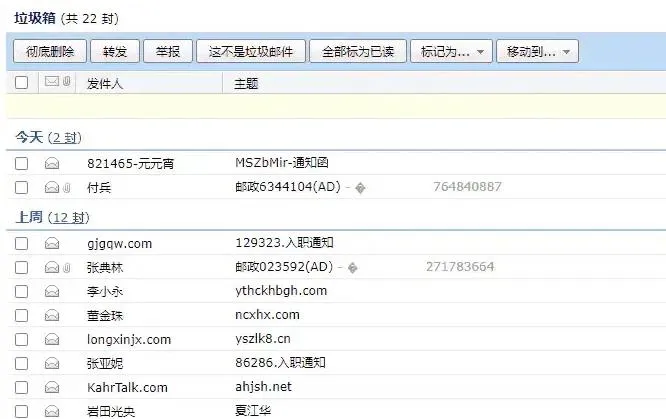Viewport: 666px width, 419px height.
Task: Open email with subject MSZbMir-通知函
Action: (282, 163)
